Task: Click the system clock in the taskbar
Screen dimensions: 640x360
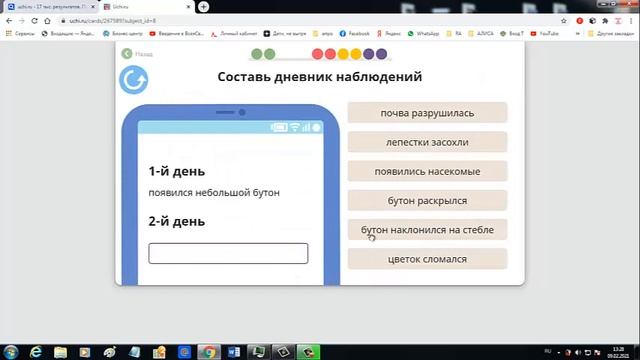Action: [618, 352]
